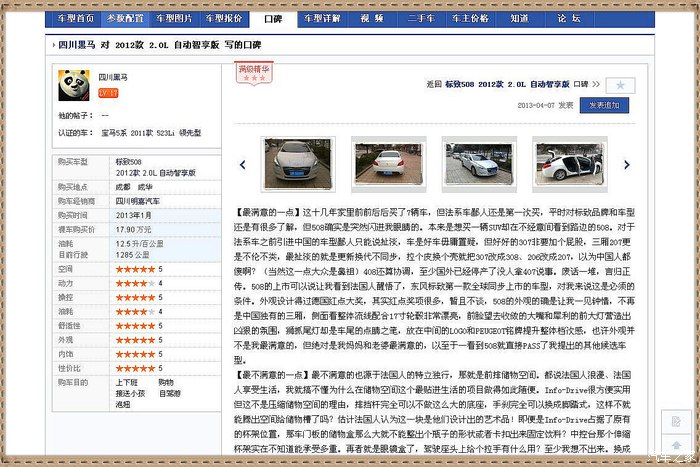Click the 空间 five-star rating
The width and height of the screenshot is (700, 467).
[134, 269]
